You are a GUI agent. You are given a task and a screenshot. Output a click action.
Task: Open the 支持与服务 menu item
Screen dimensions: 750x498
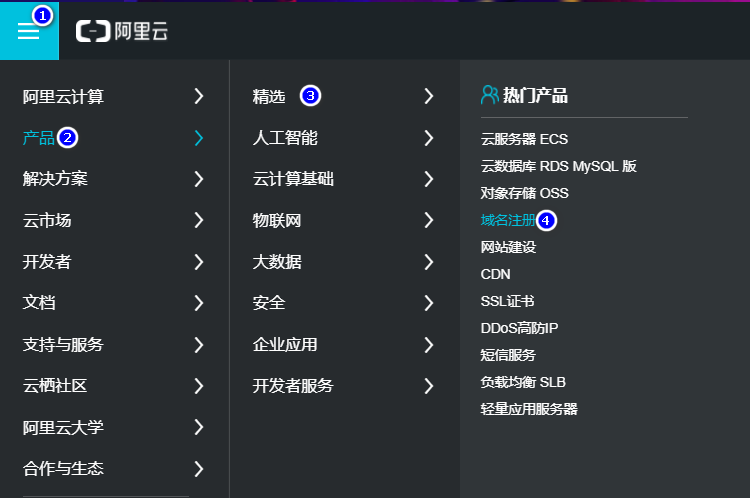[x=63, y=345]
